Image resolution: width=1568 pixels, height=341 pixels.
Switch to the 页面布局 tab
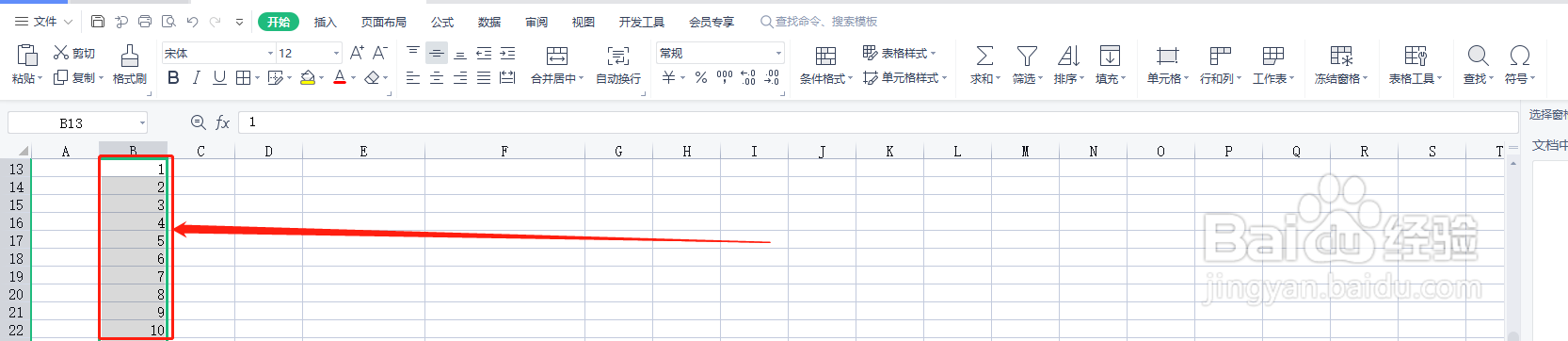384,22
